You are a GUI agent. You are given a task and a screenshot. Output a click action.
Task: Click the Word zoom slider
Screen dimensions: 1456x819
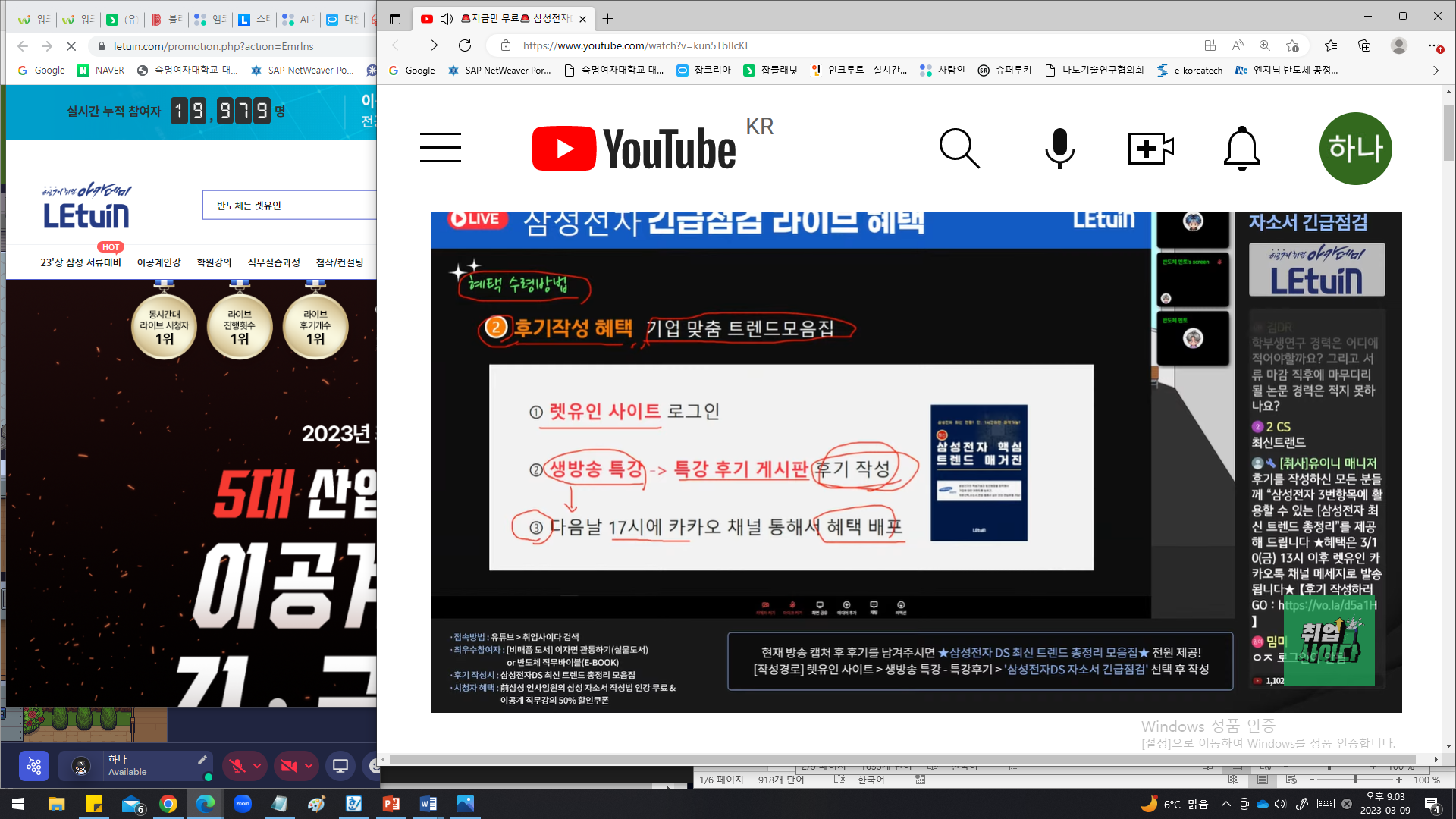click(x=1354, y=780)
